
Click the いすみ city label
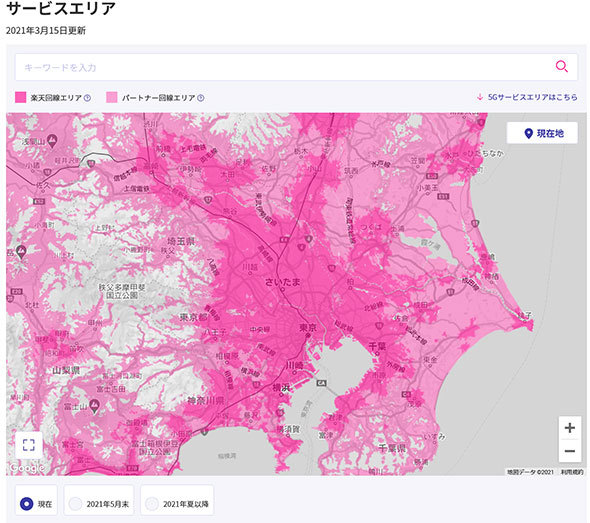[x=434, y=436]
